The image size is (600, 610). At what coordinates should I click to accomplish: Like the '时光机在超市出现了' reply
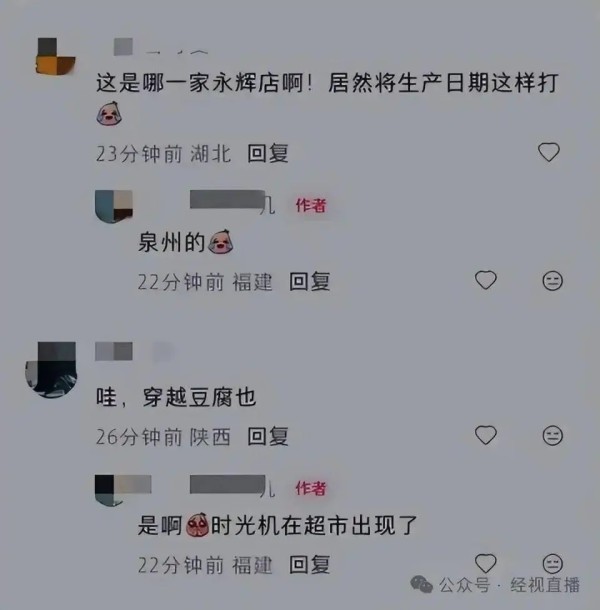(486, 563)
